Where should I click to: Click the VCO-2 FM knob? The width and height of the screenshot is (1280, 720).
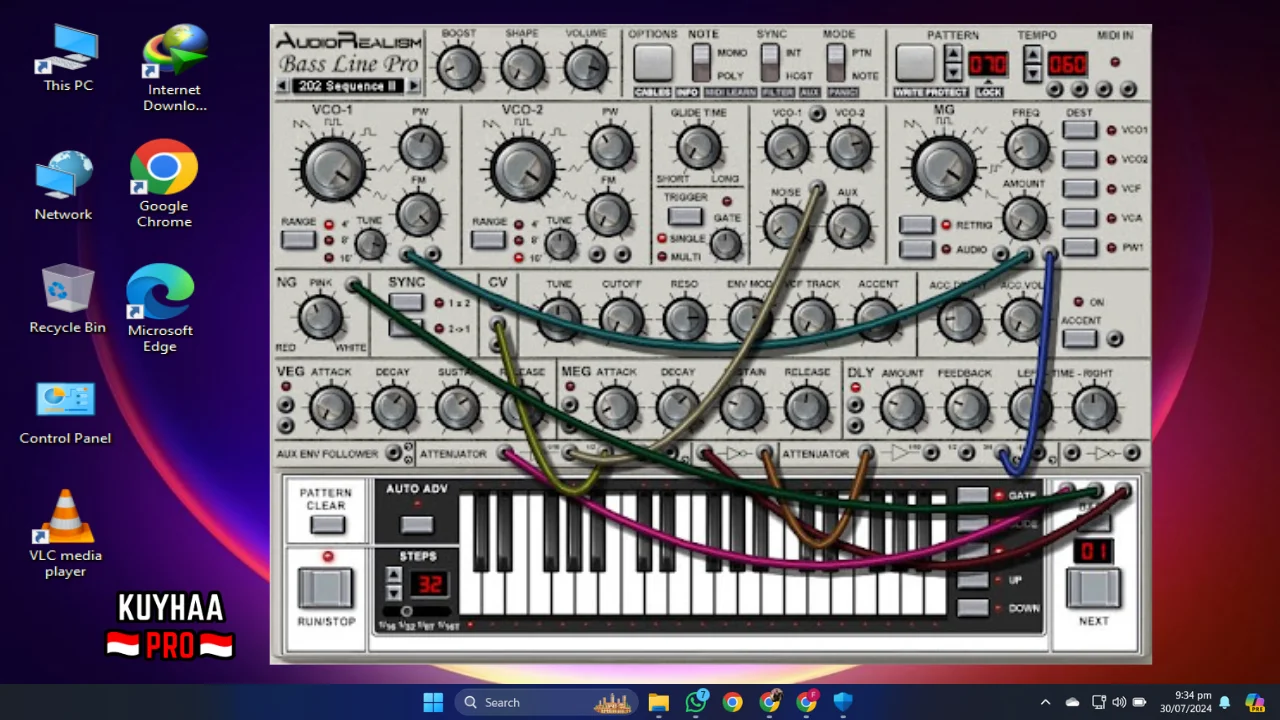(608, 213)
